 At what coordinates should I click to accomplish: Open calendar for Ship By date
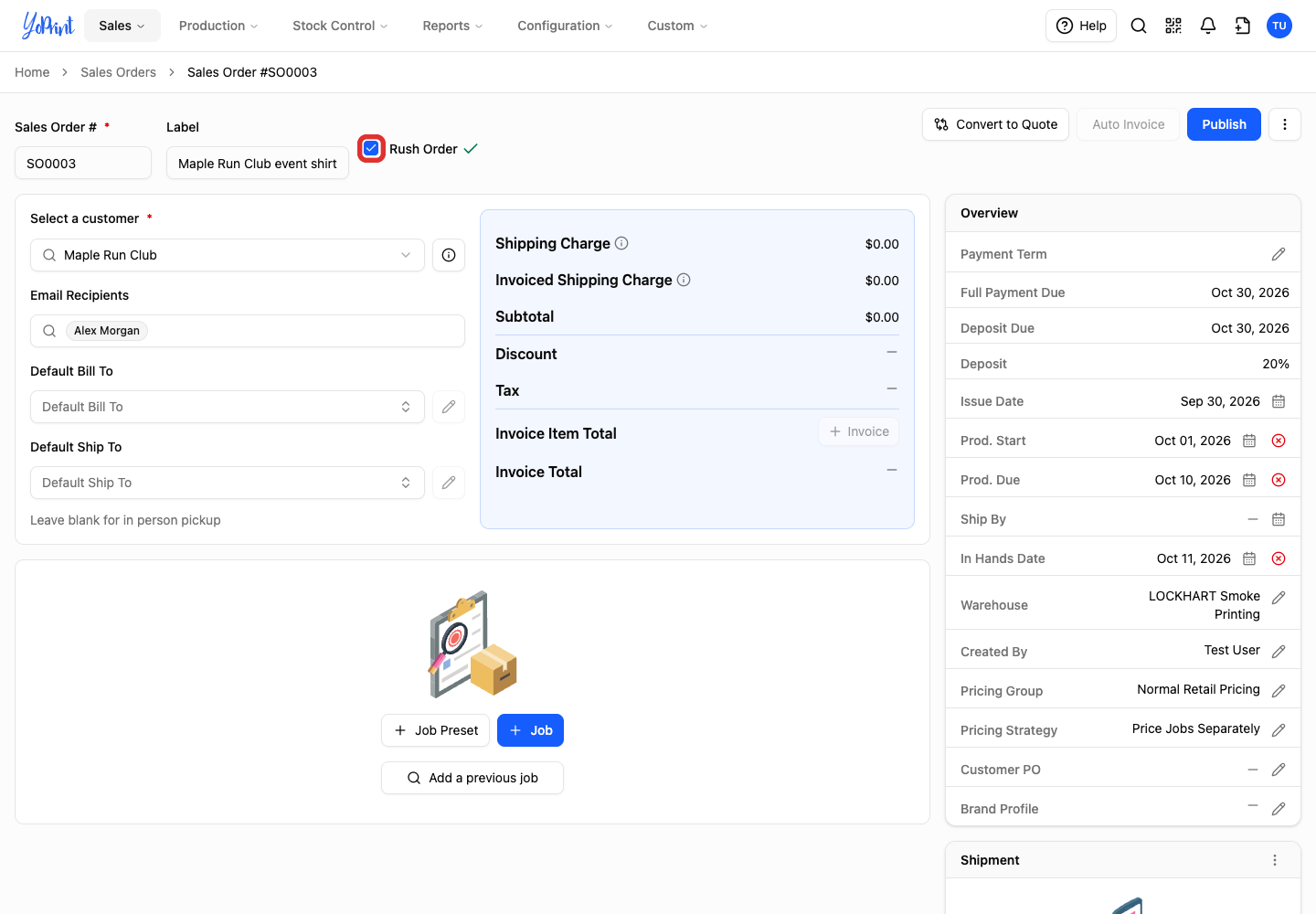1279,519
